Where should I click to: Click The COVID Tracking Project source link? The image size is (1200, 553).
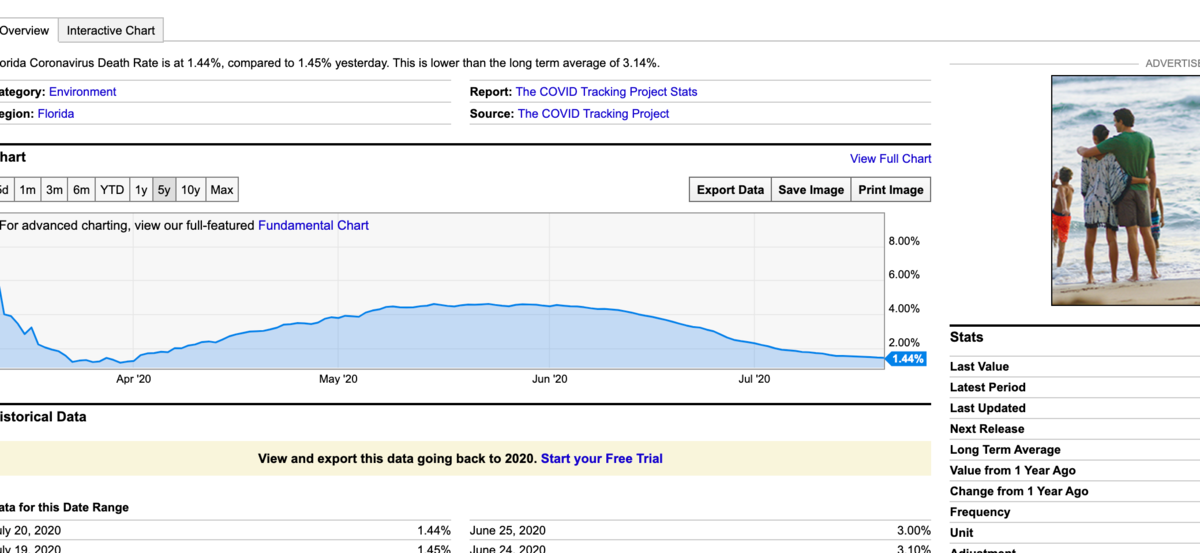pyautogui.click(x=593, y=114)
